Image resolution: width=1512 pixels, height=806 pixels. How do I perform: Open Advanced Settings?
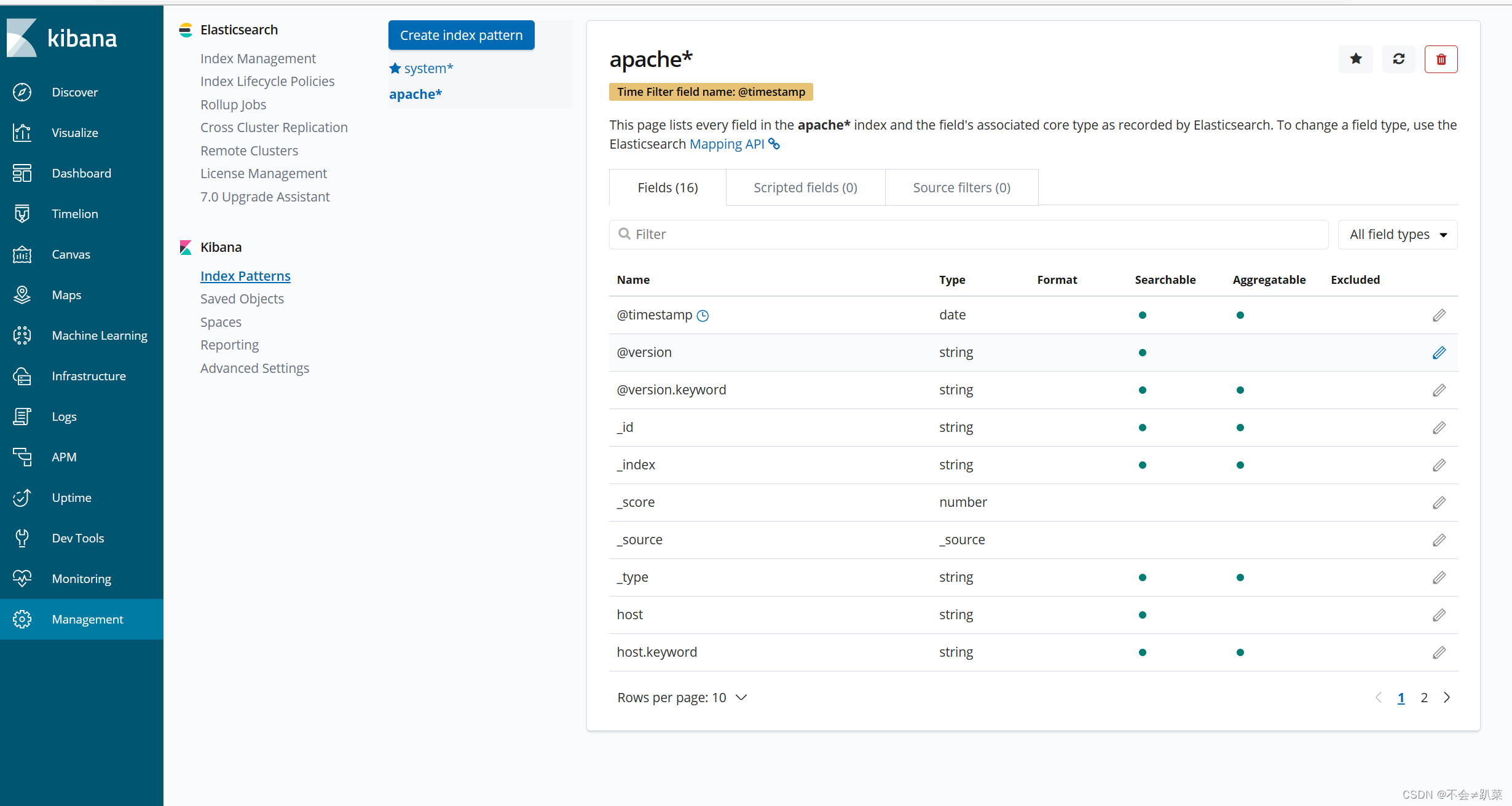[254, 368]
